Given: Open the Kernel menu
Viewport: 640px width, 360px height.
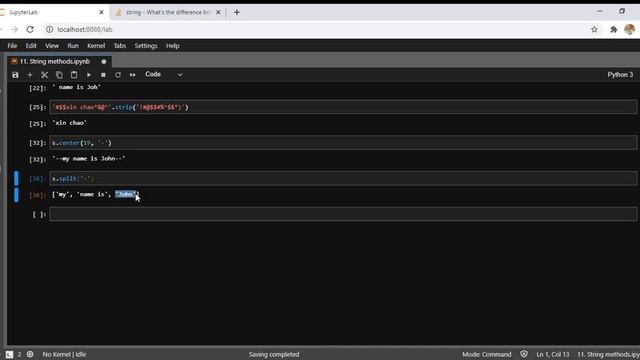Looking at the screenshot, I should pyautogui.click(x=96, y=46).
